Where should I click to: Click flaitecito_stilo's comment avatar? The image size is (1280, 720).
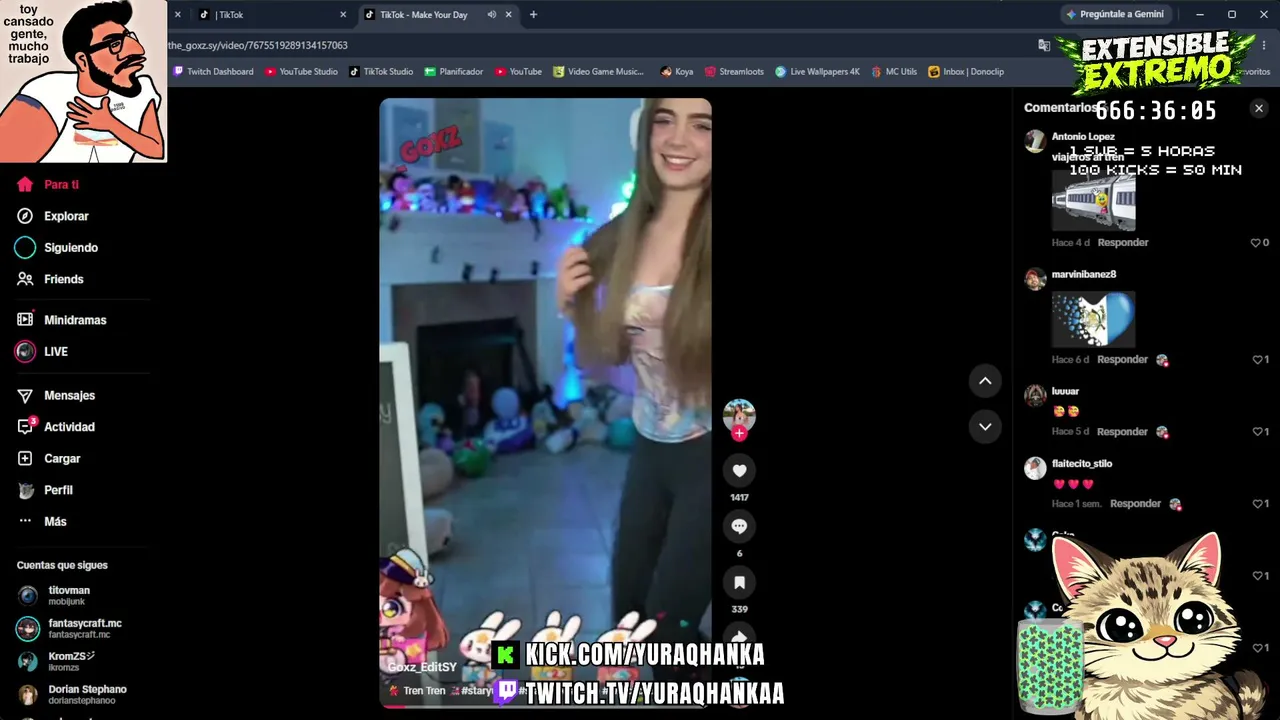[x=1035, y=468]
